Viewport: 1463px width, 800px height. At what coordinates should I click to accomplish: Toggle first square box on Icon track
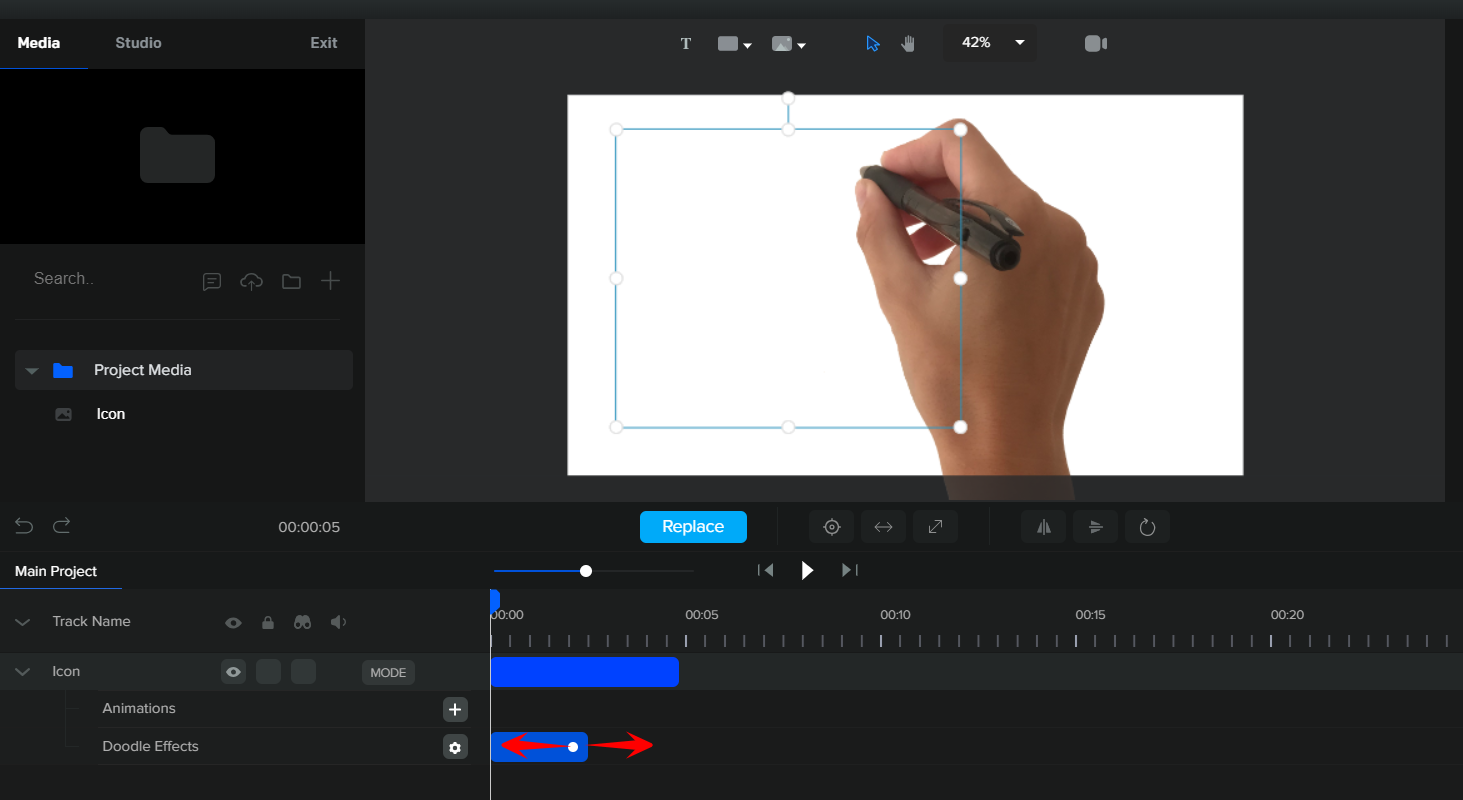pos(268,672)
